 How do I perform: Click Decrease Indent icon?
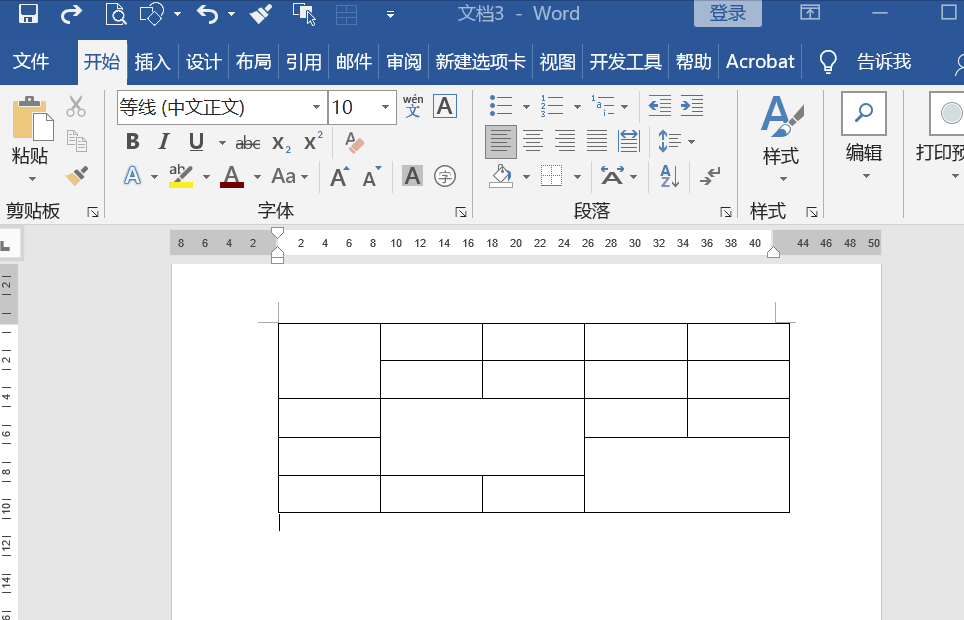660,106
